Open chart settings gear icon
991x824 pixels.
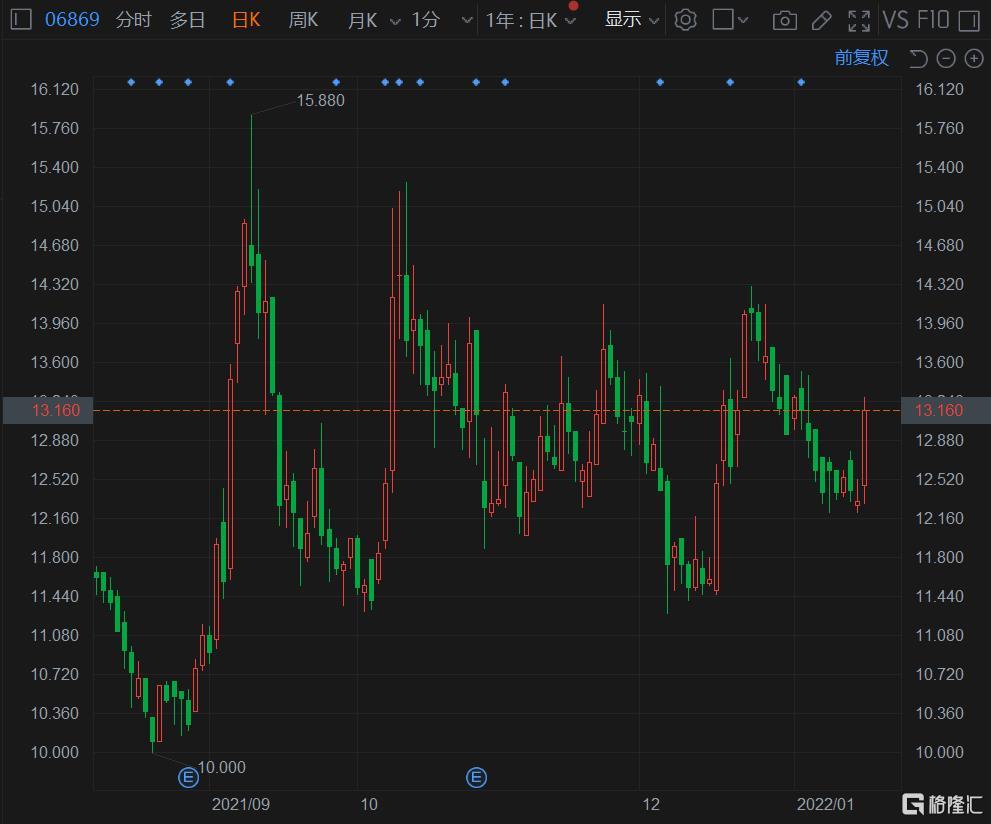click(x=685, y=20)
